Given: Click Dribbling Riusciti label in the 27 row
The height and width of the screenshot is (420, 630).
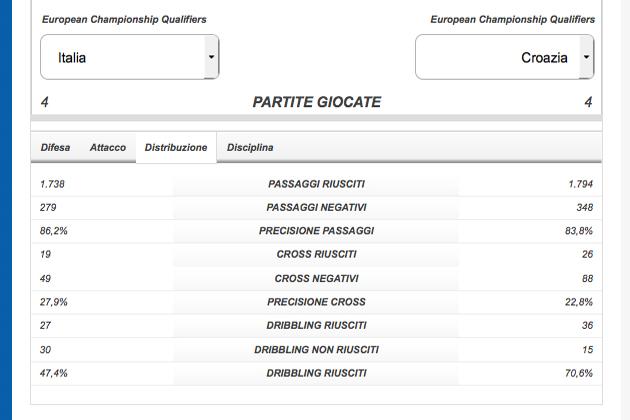Looking at the screenshot, I should (x=316, y=326).
